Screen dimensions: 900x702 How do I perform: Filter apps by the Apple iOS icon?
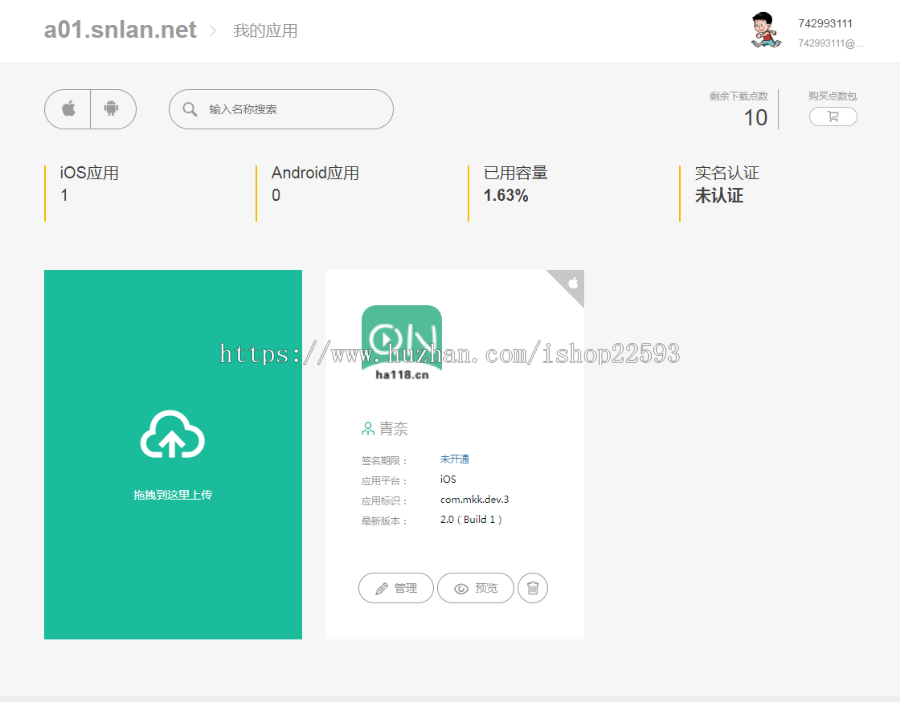coord(68,108)
